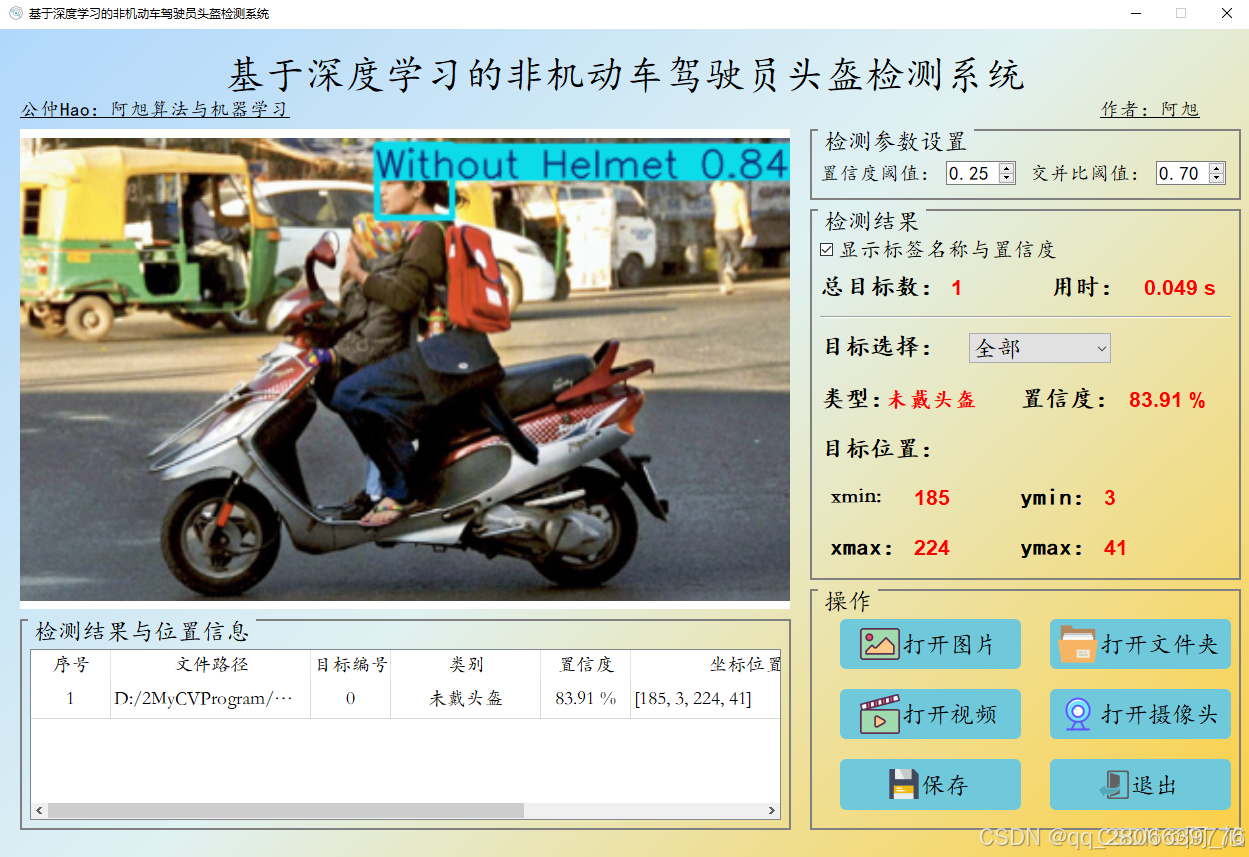Click the webcam icon on 打开摄像头 button
This screenshot has width=1249, height=857.
(1077, 714)
